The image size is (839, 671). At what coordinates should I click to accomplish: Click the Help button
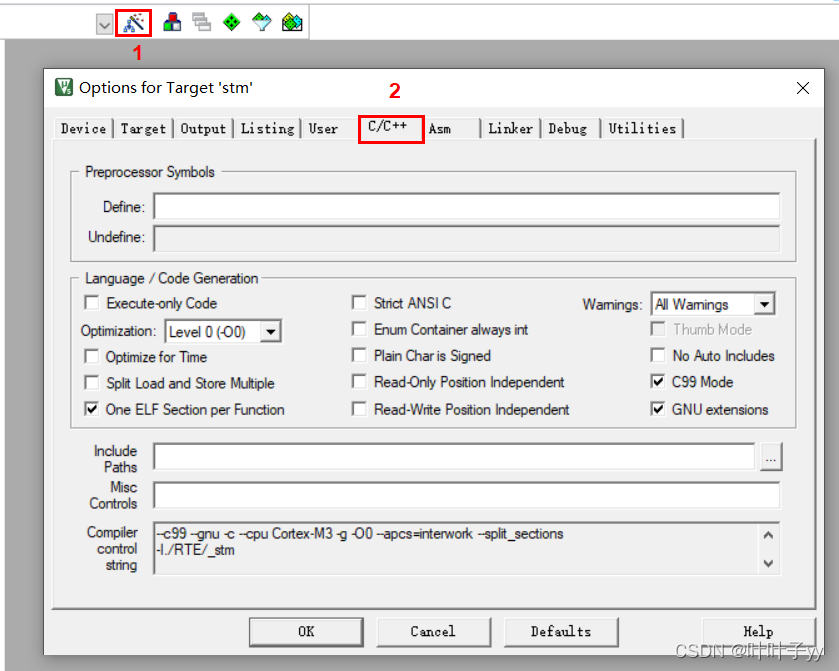758,632
